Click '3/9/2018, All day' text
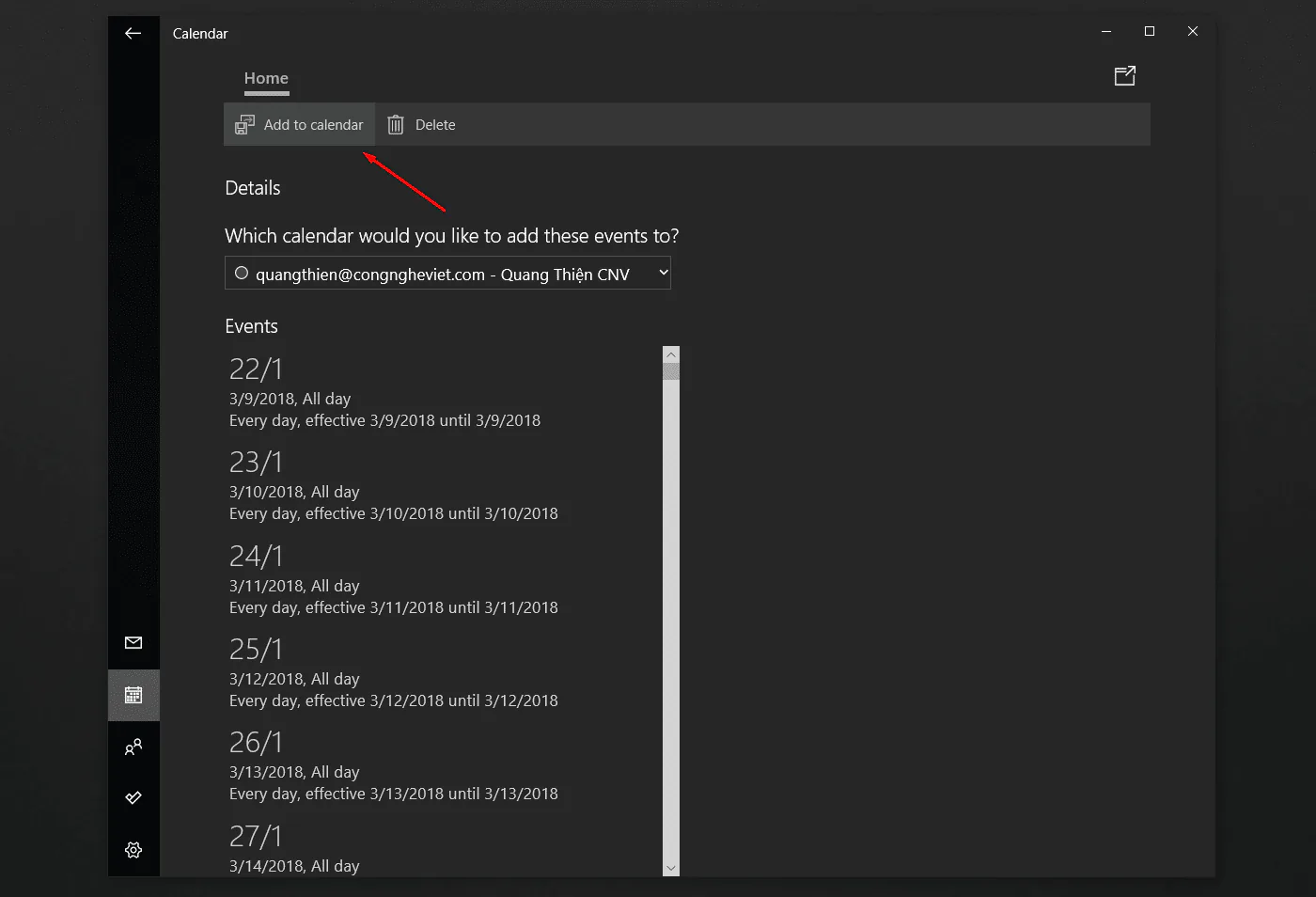Image resolution: width=1316 pixels, height=897 pixels. click(290, 399)
